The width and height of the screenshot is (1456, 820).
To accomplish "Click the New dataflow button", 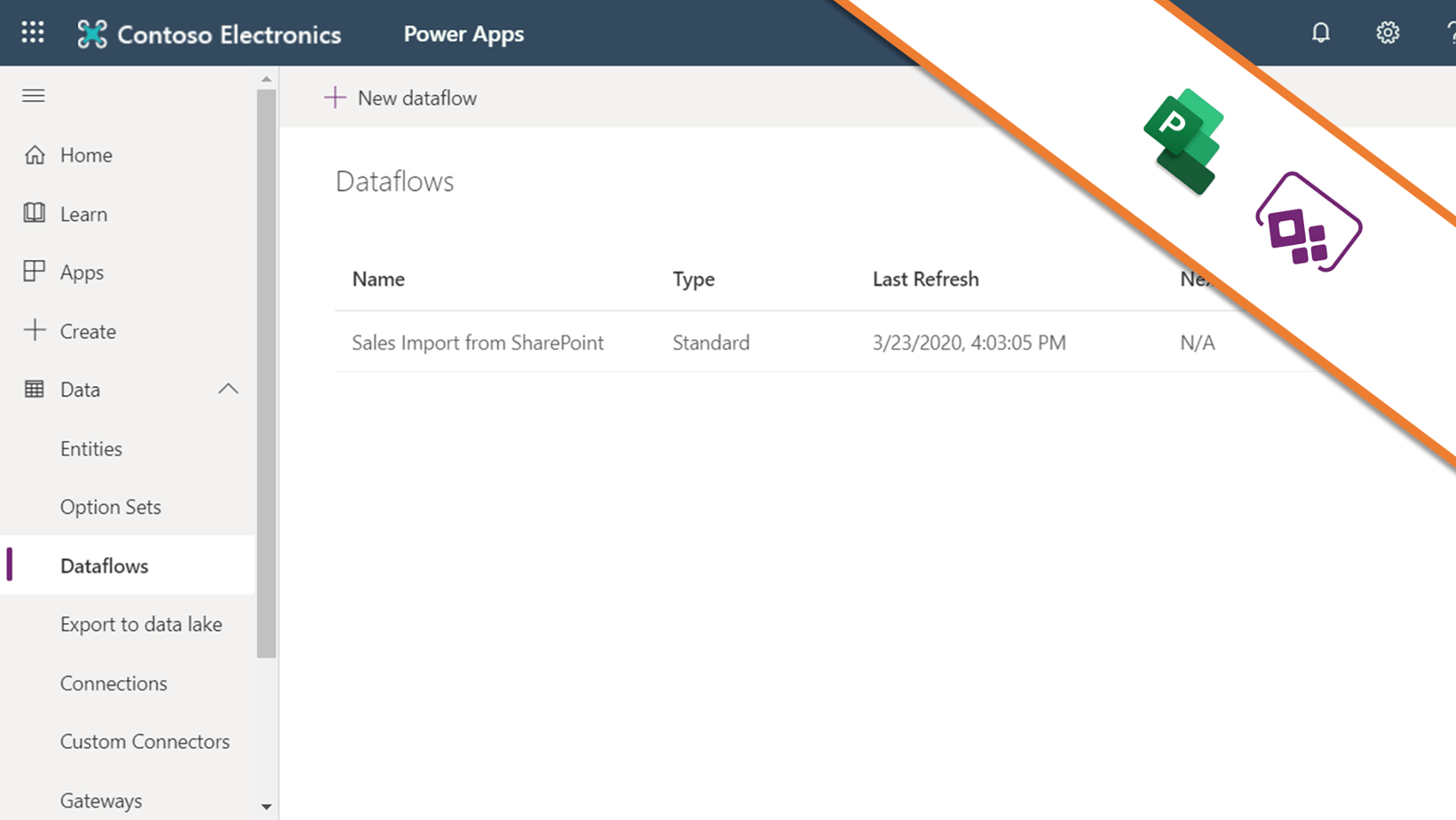I will click(400, 98).
